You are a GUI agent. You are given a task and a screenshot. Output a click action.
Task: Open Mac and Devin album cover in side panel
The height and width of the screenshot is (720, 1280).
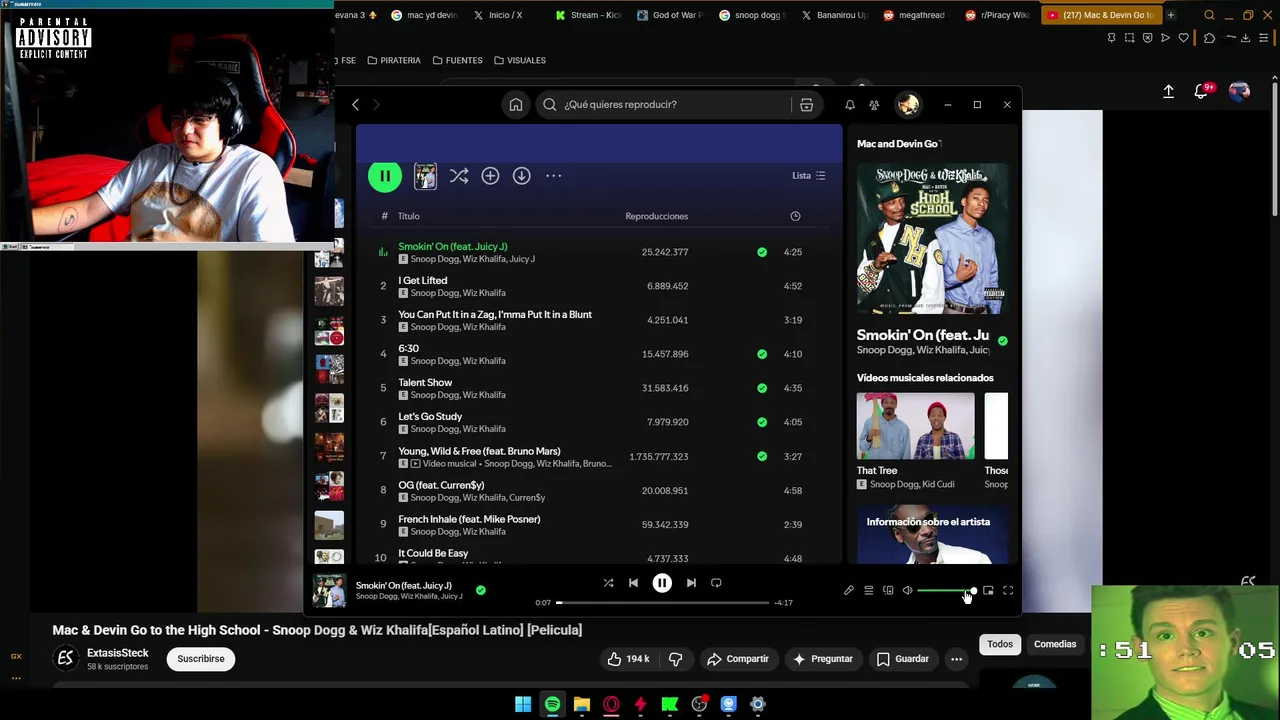tap(932, 239)
